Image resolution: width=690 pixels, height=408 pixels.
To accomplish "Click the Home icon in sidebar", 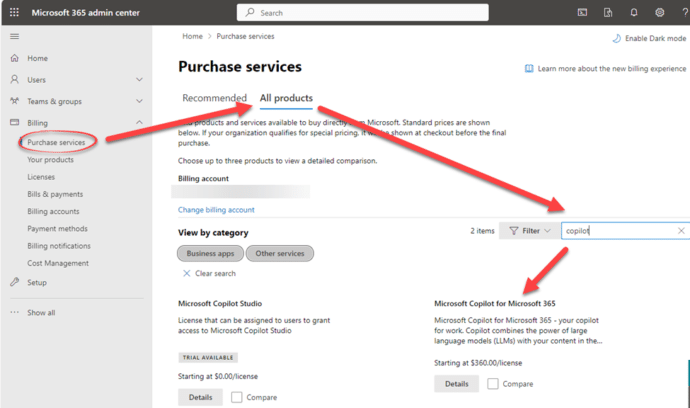I will 14,59.
